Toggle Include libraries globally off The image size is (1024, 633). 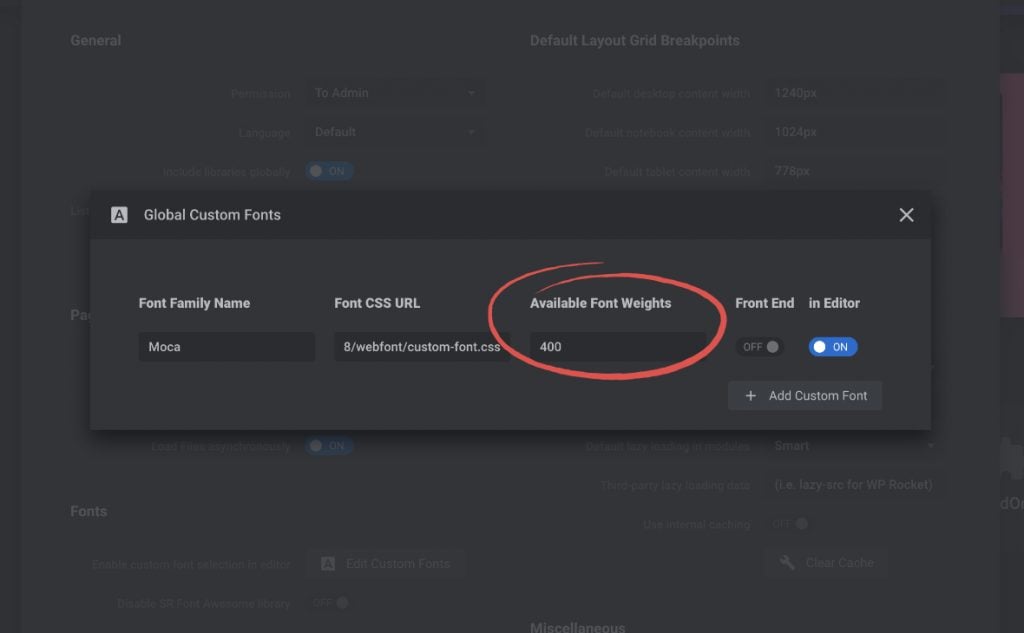(x=330, y=171)
